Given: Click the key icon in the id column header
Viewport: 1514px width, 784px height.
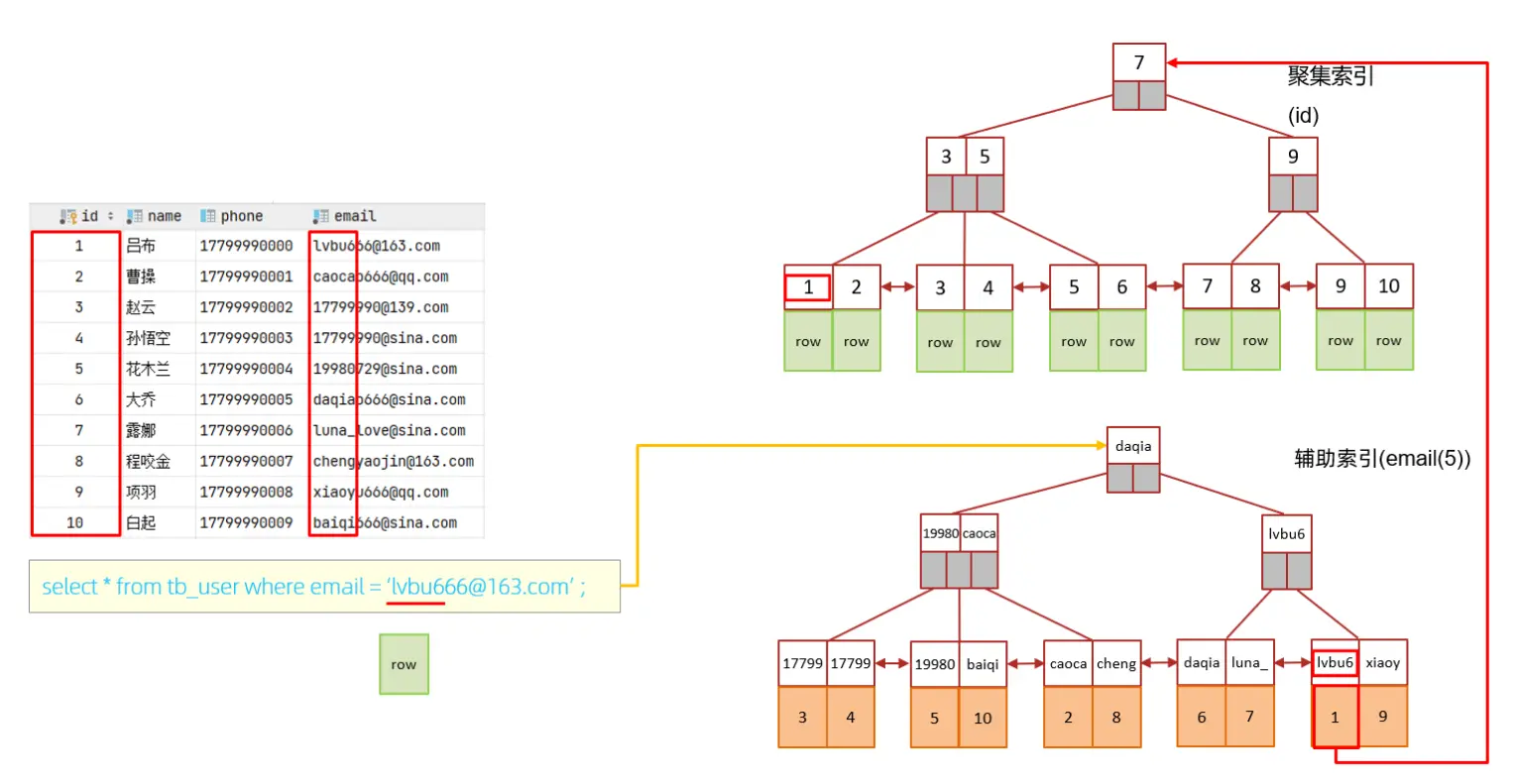Looking at the screenshot, I should 68,216.
